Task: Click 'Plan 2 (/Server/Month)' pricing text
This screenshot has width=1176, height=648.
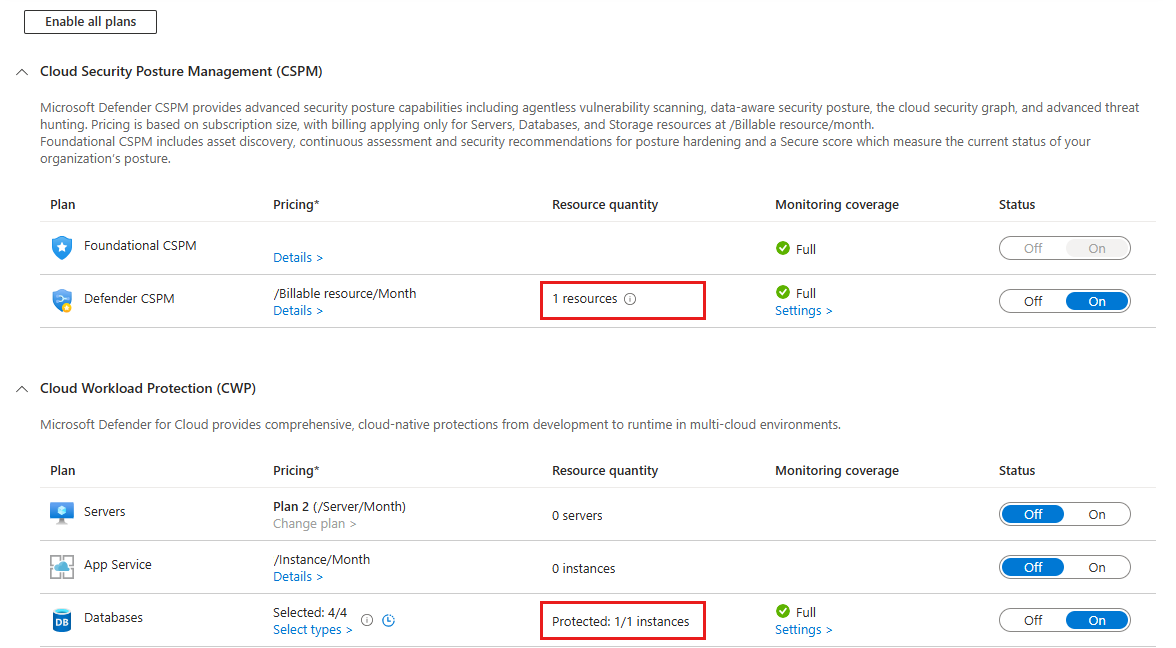Action: pos(339,506)
